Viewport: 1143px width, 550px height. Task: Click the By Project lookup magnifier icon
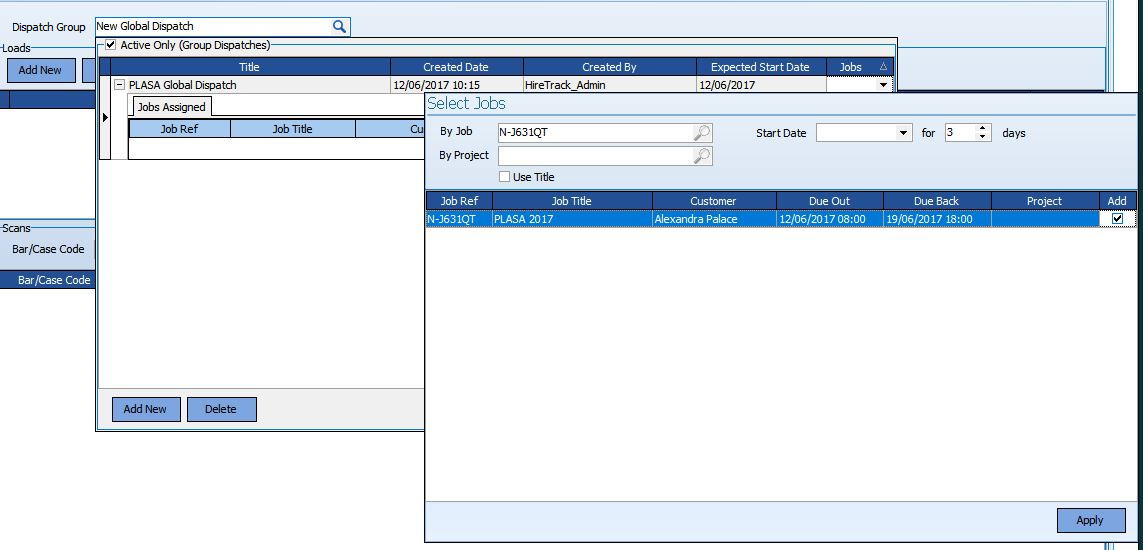(x=702, y=156)
